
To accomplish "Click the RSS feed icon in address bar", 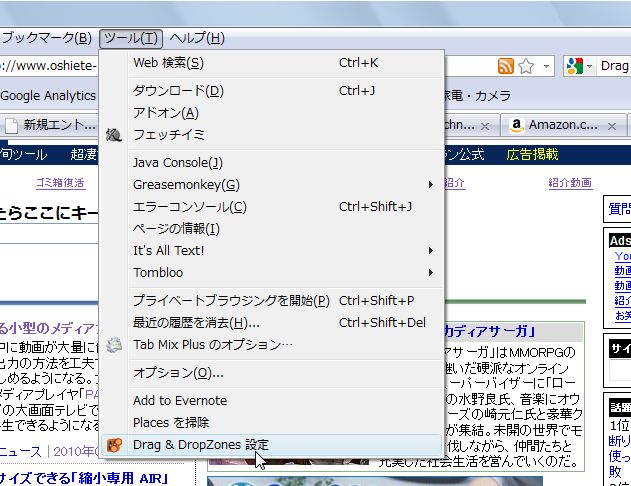I will tap(506, 66).
